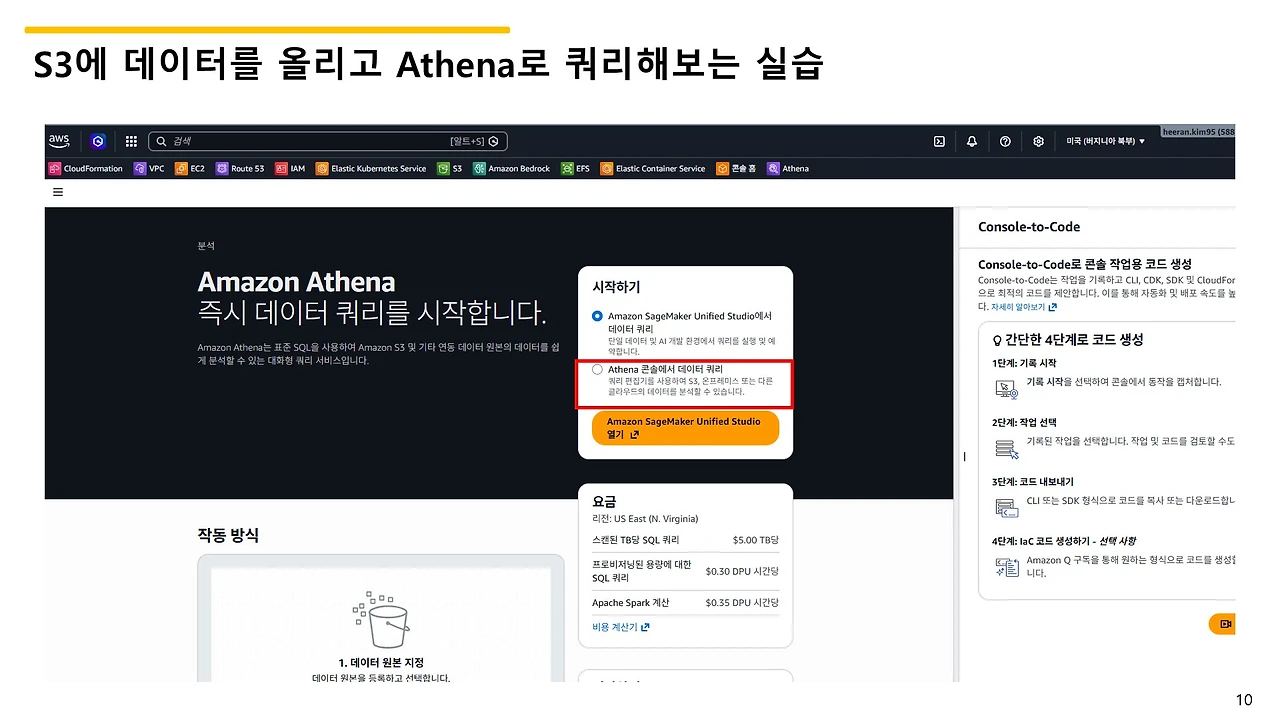Click the Console-to-Code panel title
Image resolution: width=1280 pixels, height=720 pixels.
point(1029,227)
